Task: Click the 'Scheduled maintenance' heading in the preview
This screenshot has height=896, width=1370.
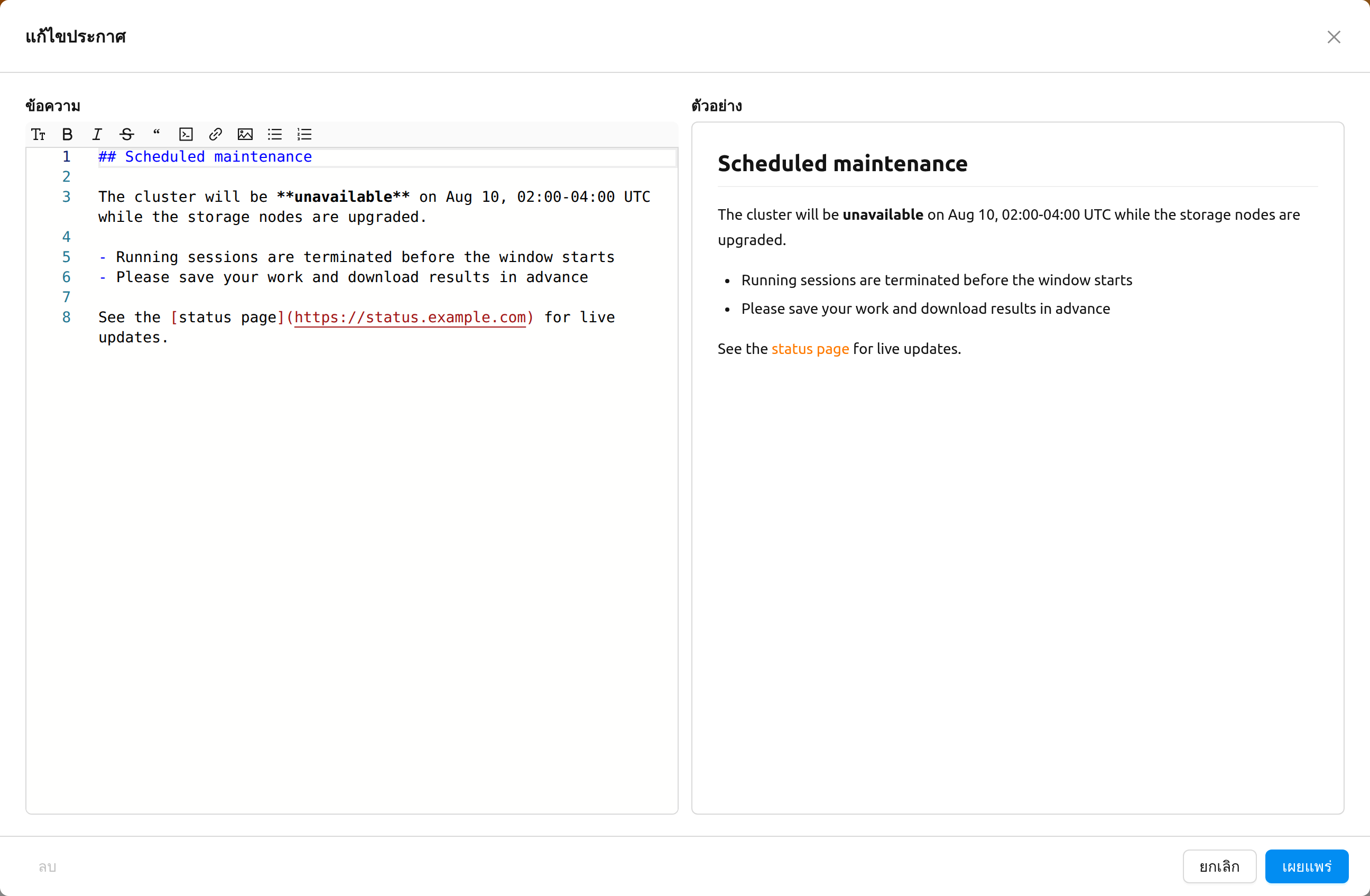Action: coord(842,163)
